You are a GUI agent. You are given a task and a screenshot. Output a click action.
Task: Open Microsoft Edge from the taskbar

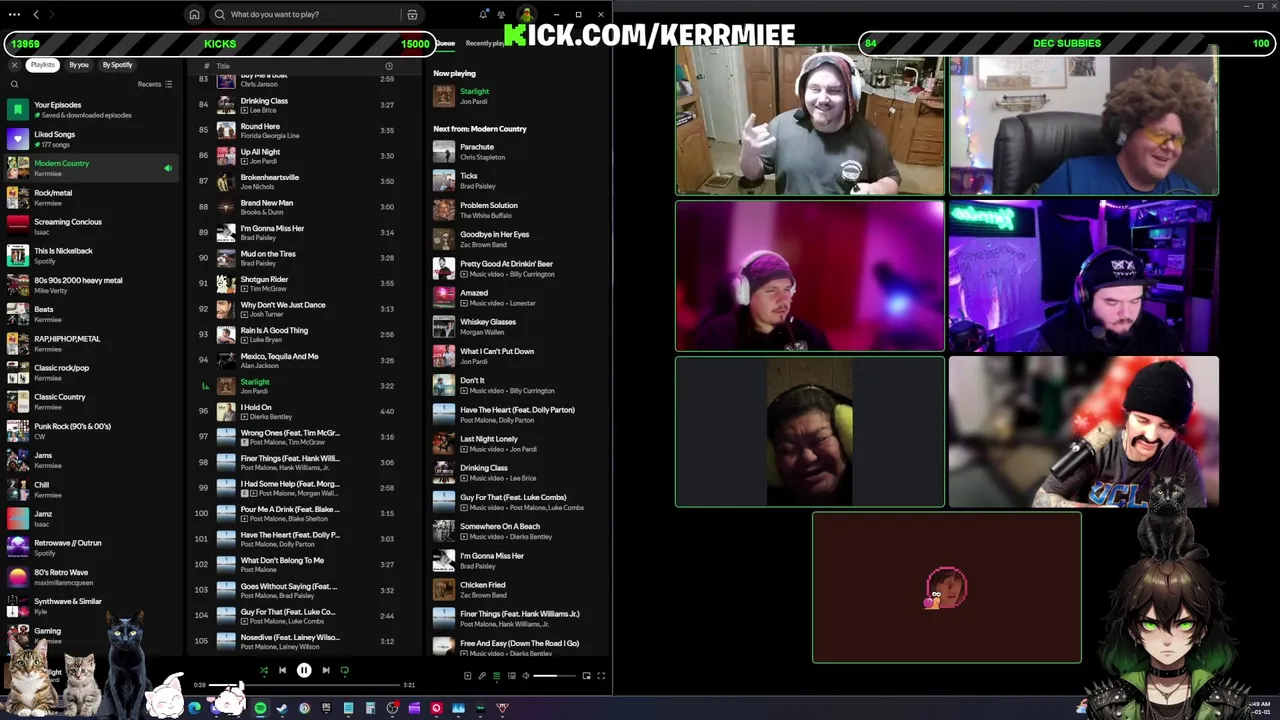(x=194, y=708)
